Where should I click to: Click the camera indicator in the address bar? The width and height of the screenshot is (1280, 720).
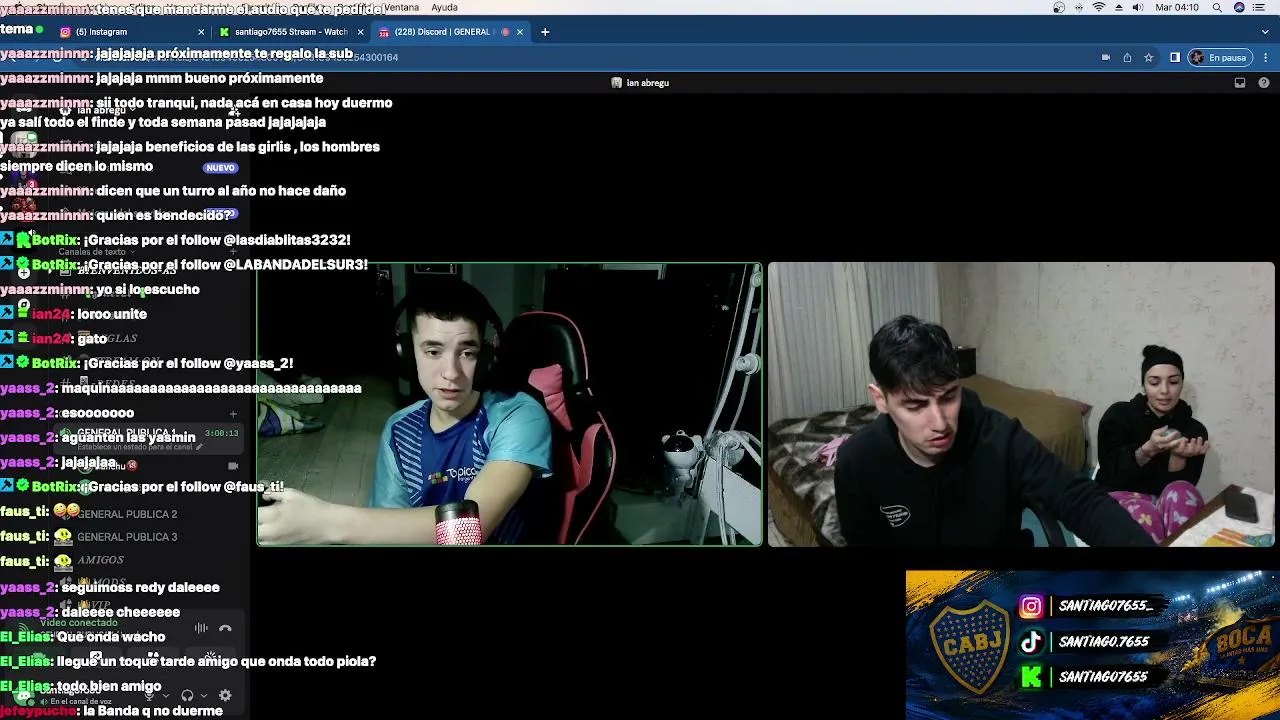[x=1106, y=57]
